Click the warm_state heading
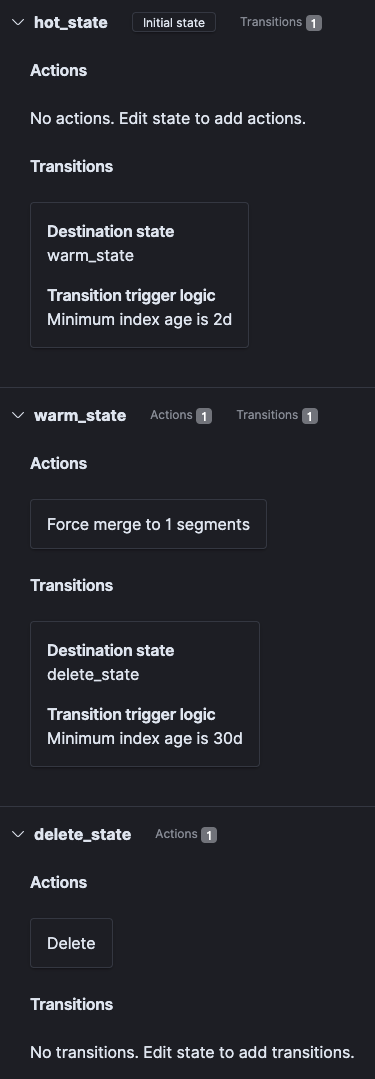 click(x=80, y=415)
